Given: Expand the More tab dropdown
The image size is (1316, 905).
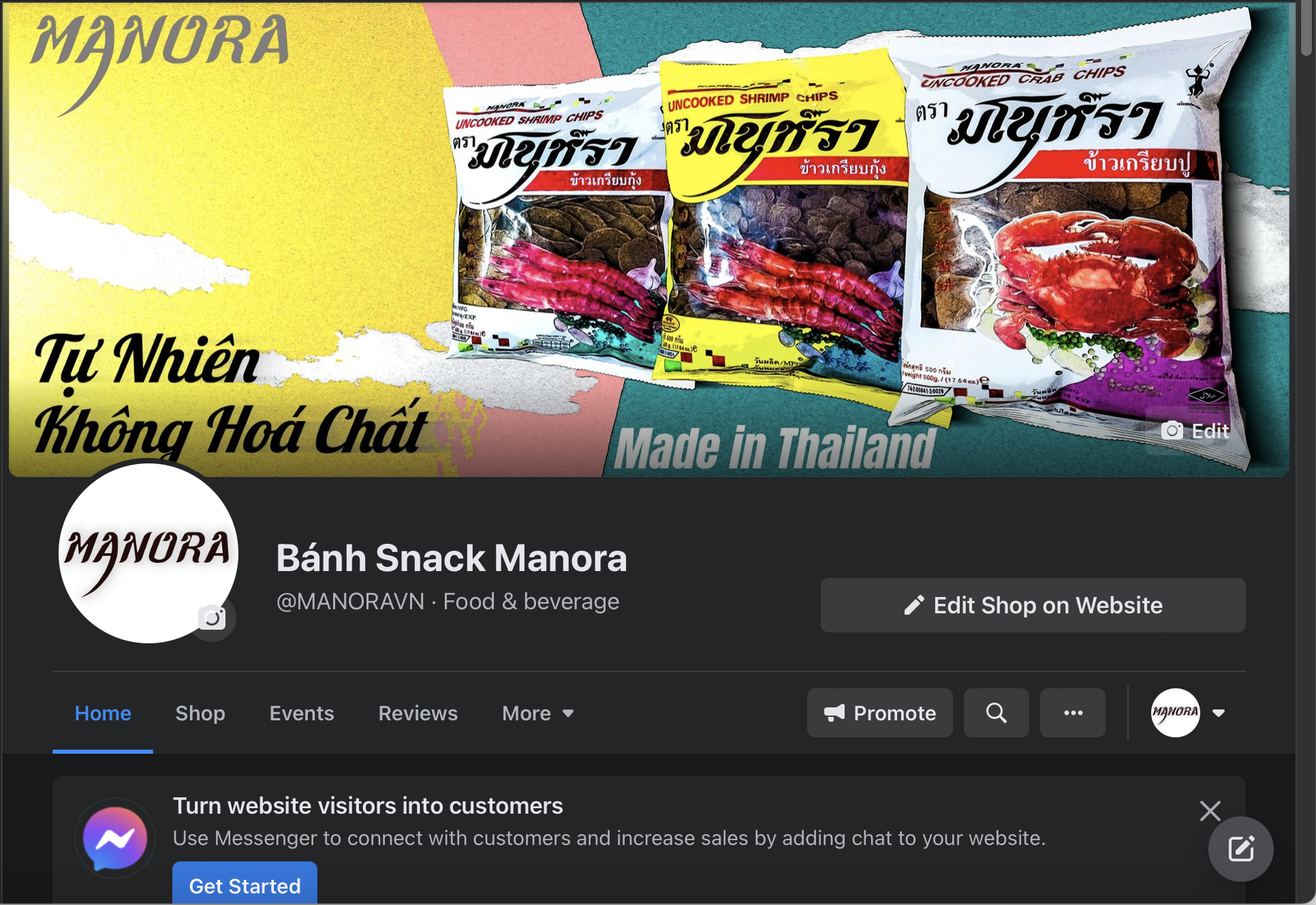Looking at the screenshot, I should (x=538, y=714).
